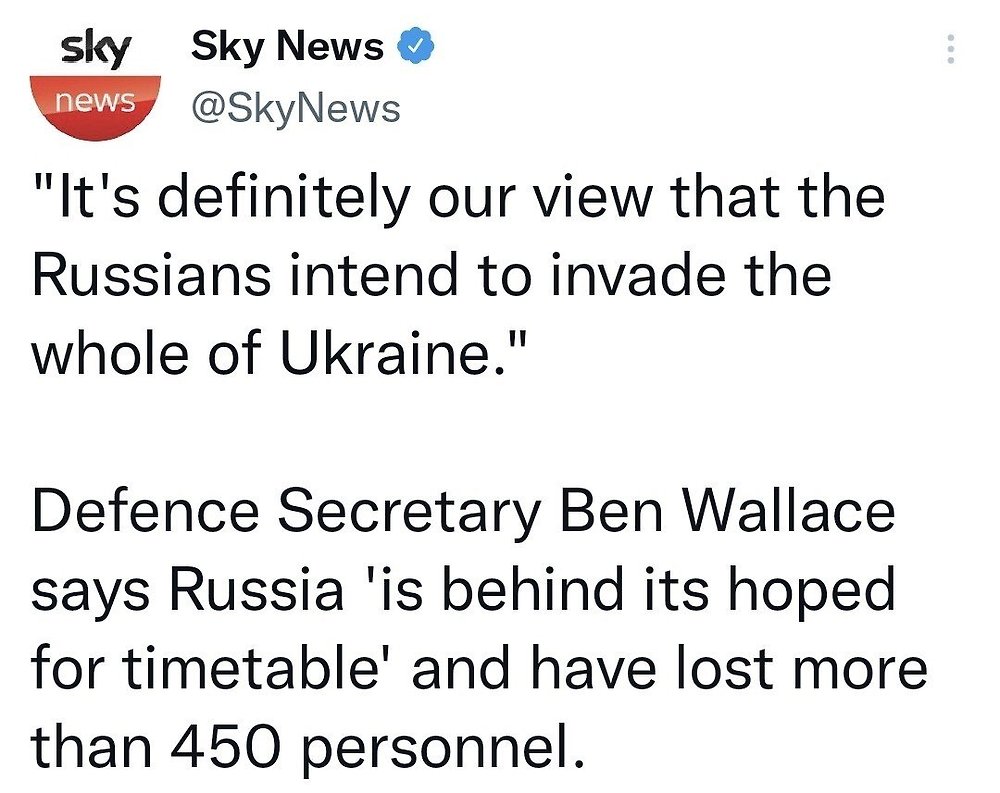Select the quoted first paragraph of tweet
Viewport: 1000px width, 793px height.
click(x=458, y=274)
